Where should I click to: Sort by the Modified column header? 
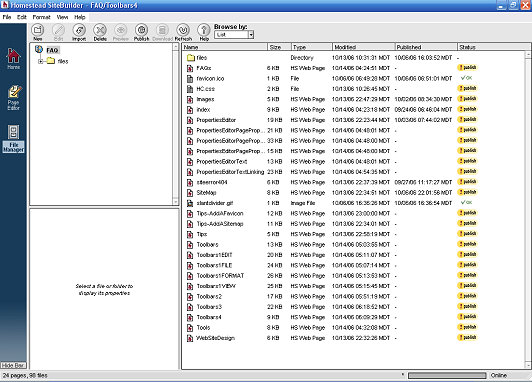point(363,47)
